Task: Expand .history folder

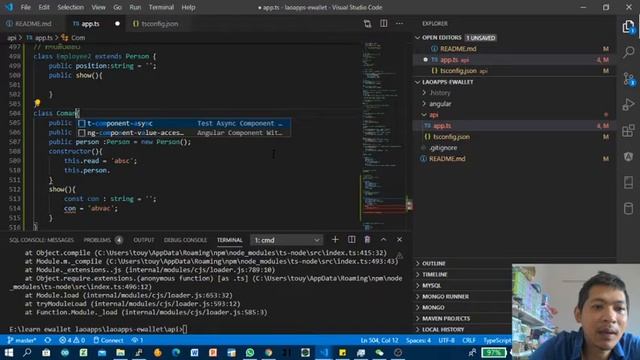Action: (439, 93)
